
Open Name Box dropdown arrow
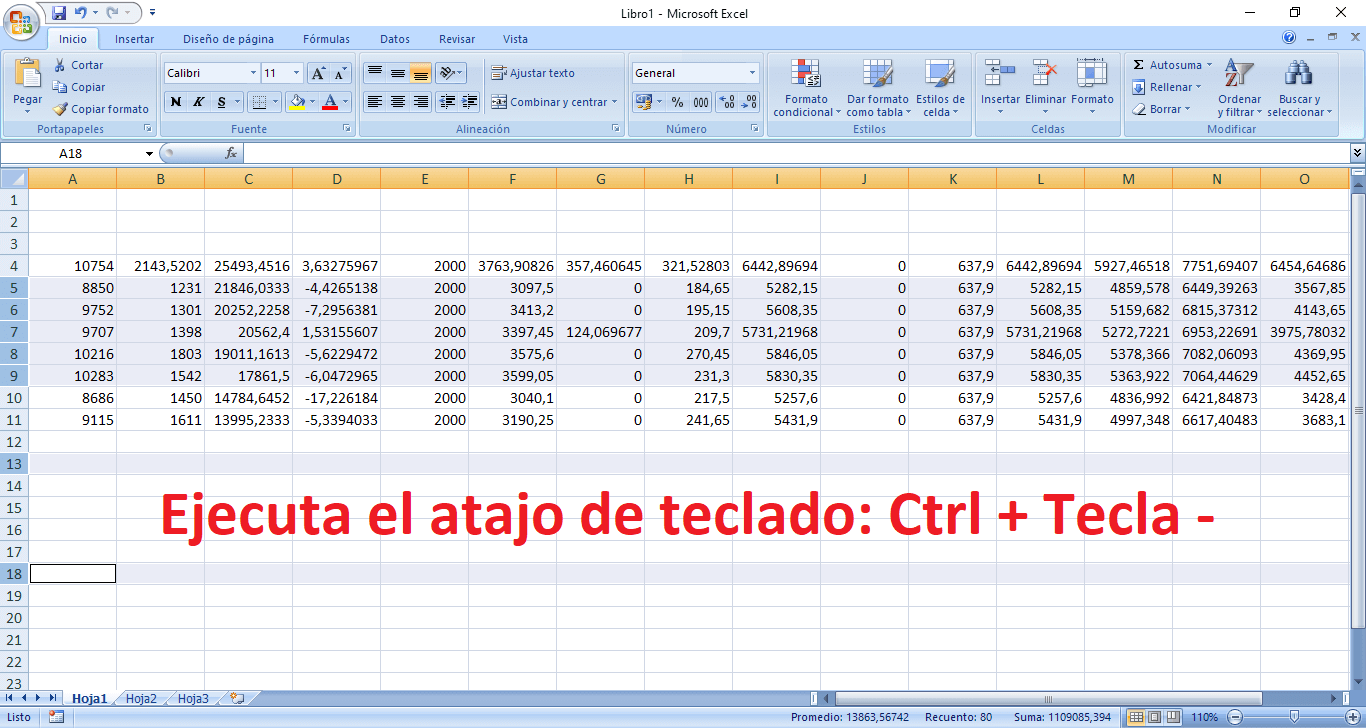pos(150,153)
